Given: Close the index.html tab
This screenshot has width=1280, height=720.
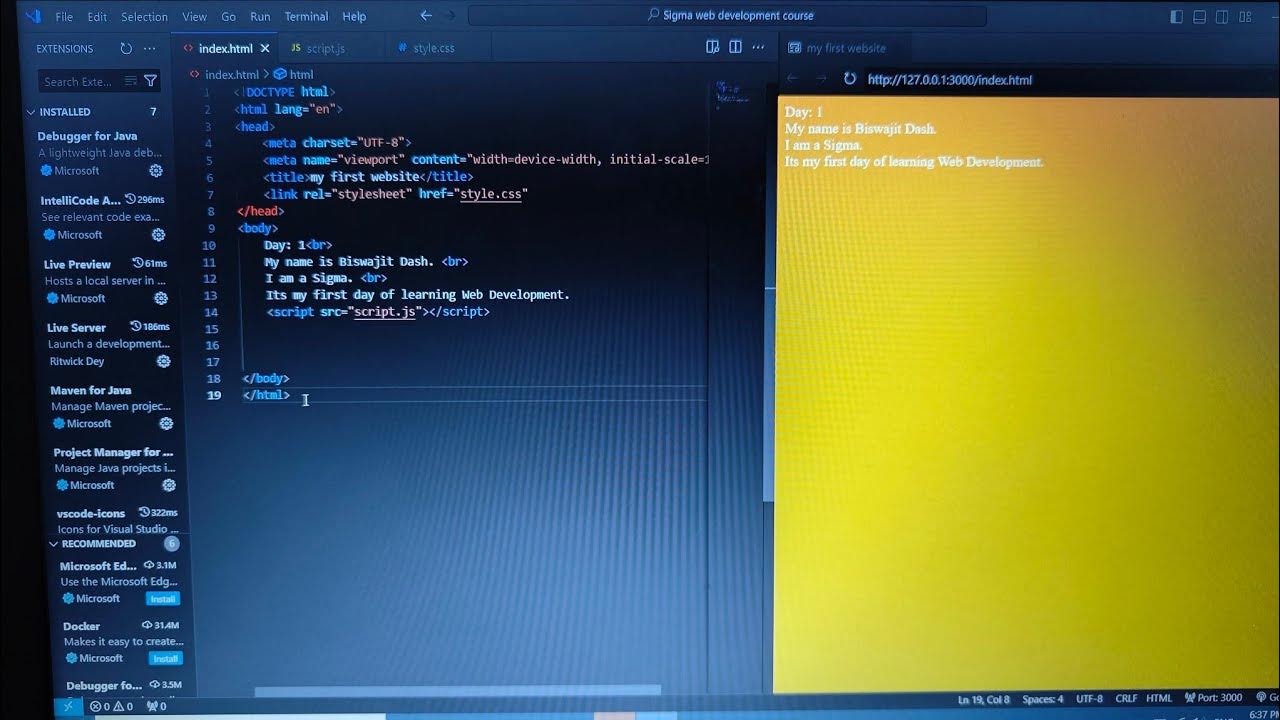Looking at the screenshot, I should [x=265, y=48].
